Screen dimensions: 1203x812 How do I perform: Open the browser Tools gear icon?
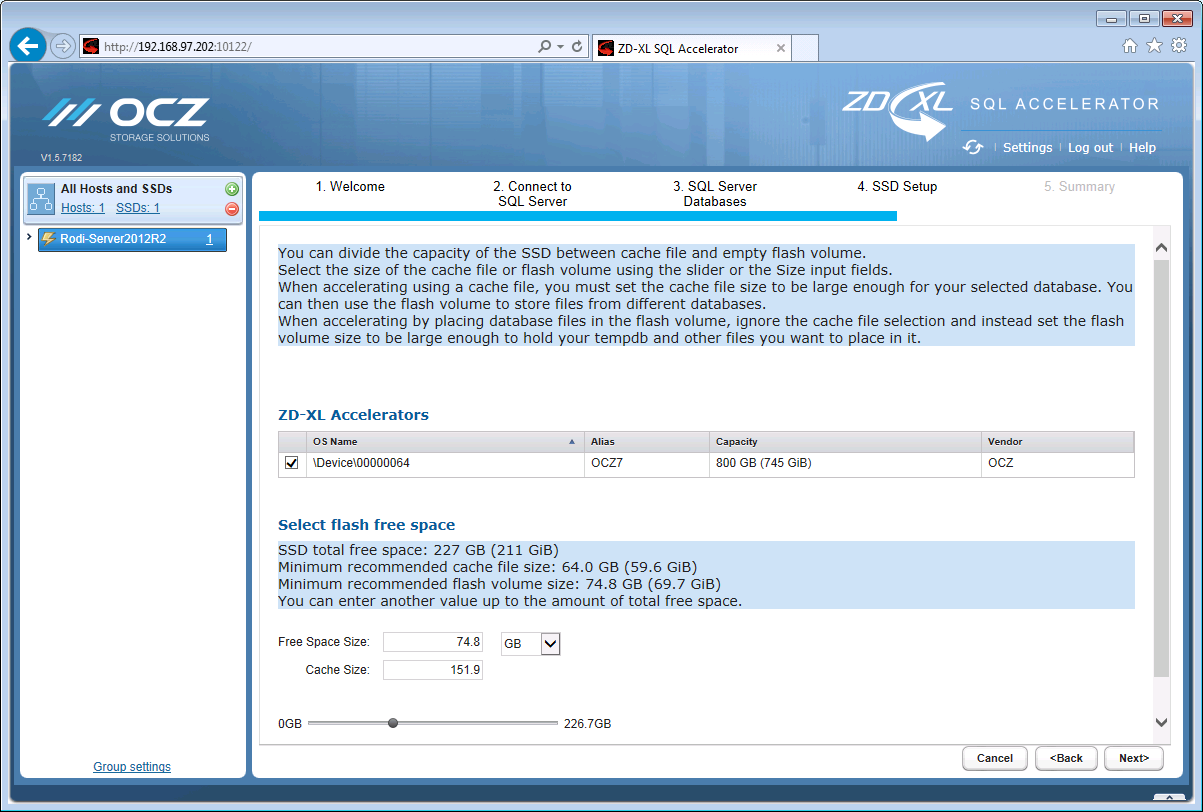(x=1178, y=45)
